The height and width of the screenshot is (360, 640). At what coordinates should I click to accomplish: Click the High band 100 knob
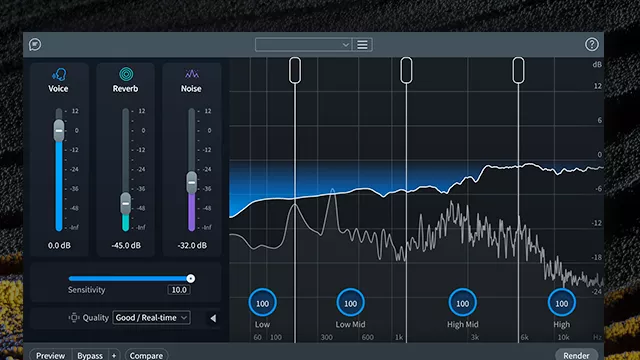(562, 303)
